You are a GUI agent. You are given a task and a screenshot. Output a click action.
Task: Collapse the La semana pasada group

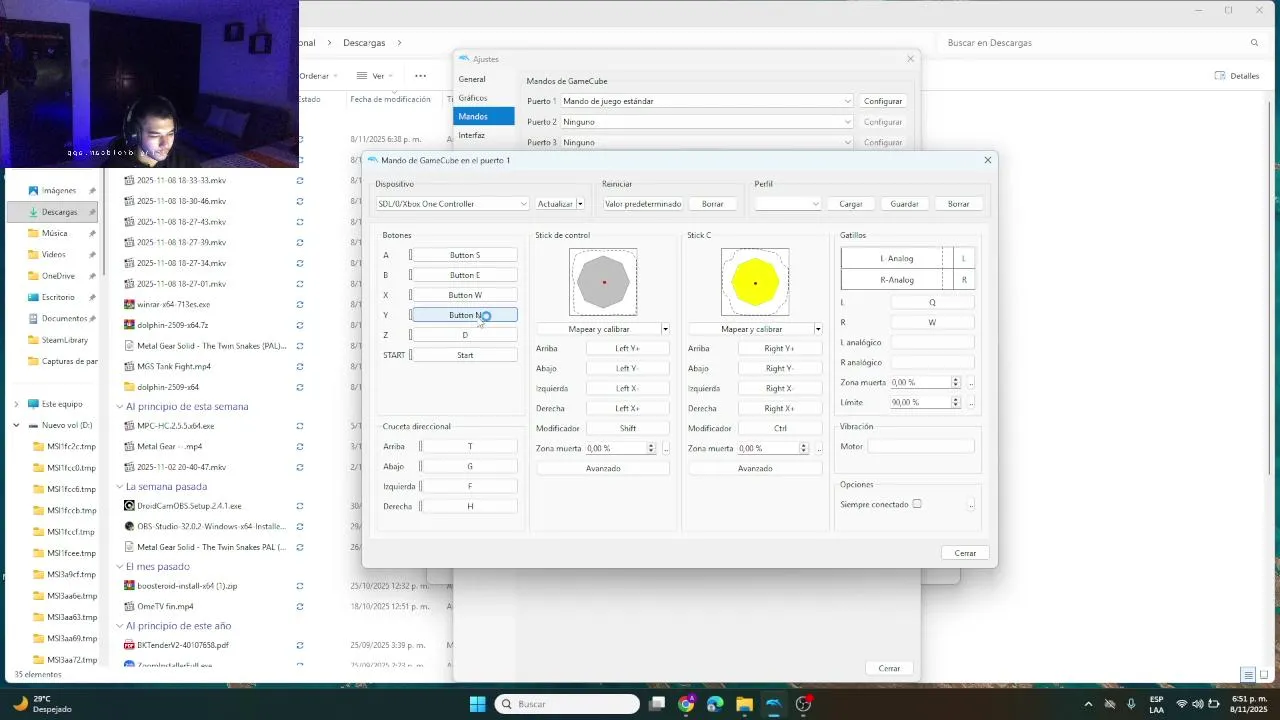coord(119,487)
